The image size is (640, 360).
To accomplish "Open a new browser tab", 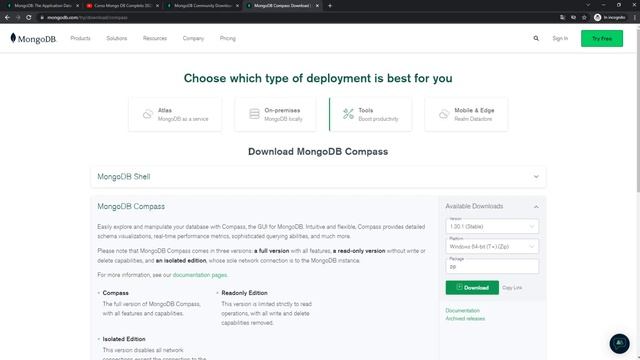I will point(330,6).
